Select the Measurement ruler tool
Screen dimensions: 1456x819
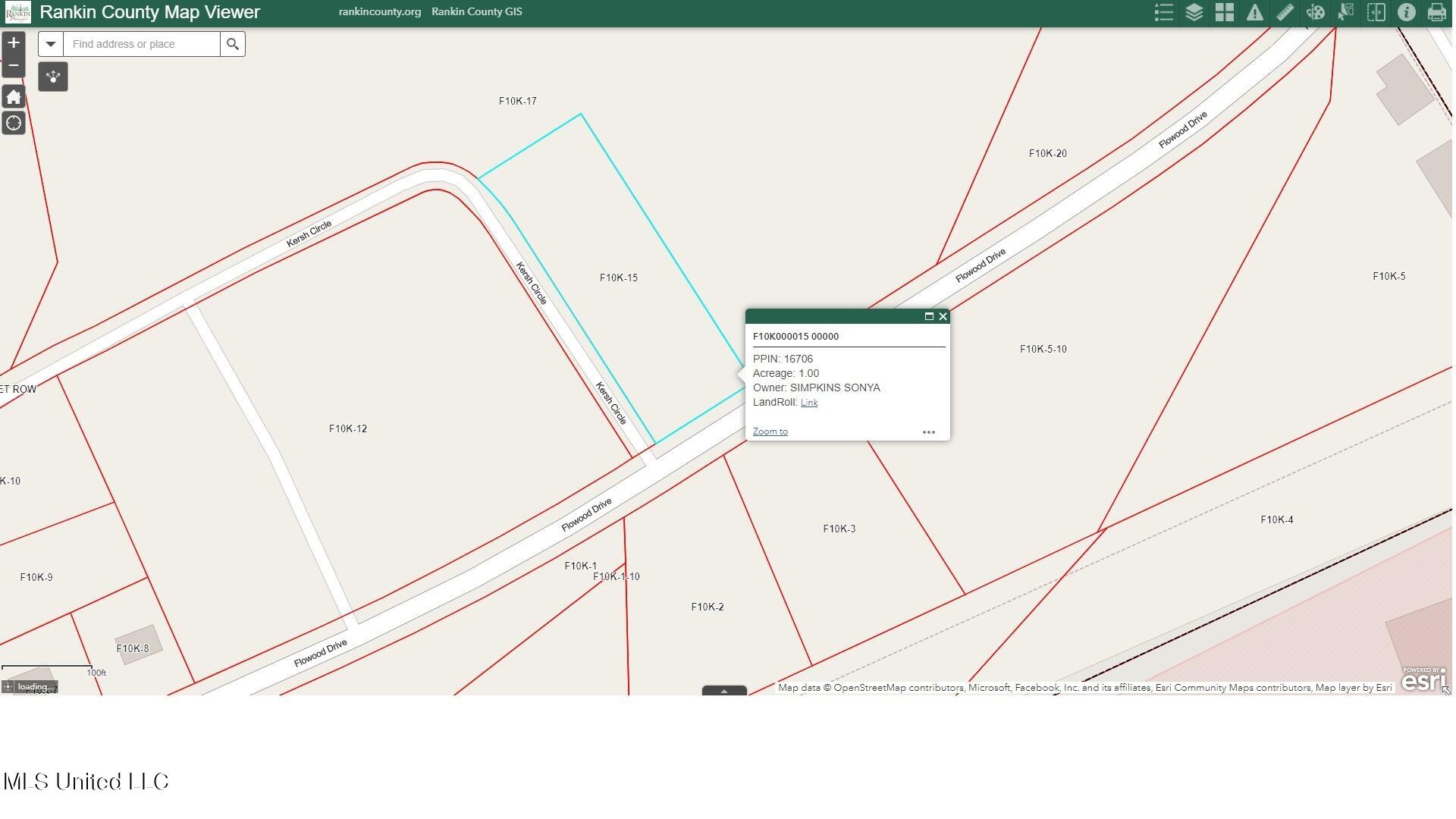tap(1285, 13)
